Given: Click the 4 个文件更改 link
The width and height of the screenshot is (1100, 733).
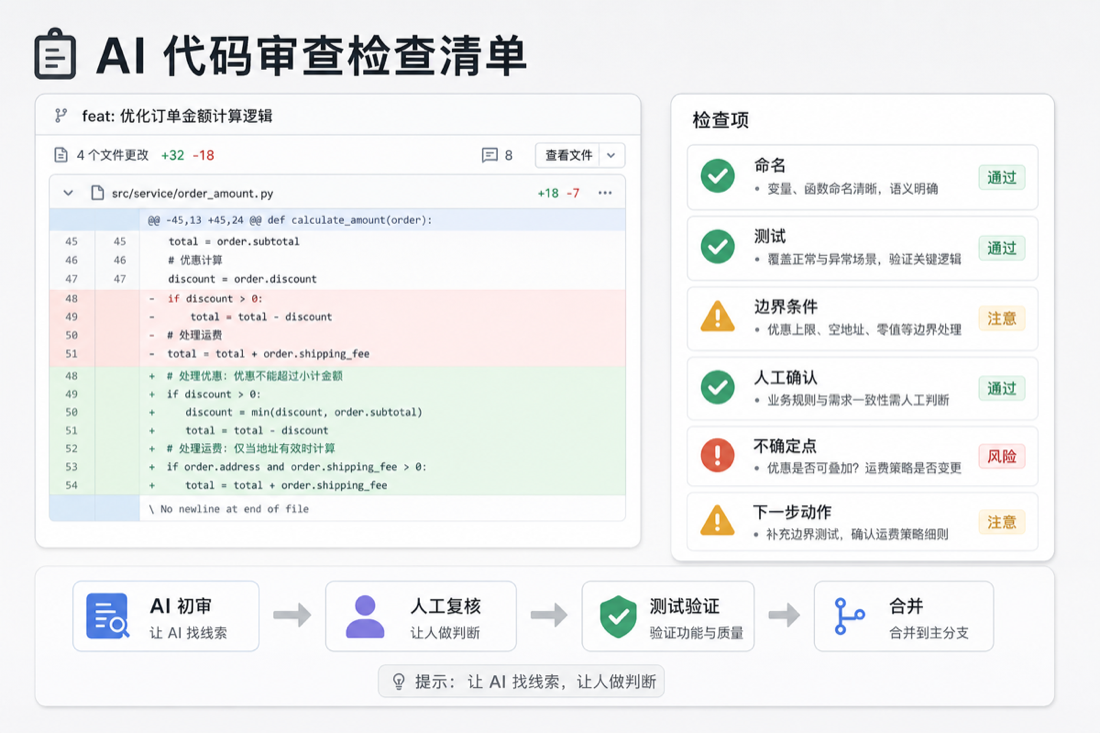Looking at the screenshot, I should click(x=112, y=155).
